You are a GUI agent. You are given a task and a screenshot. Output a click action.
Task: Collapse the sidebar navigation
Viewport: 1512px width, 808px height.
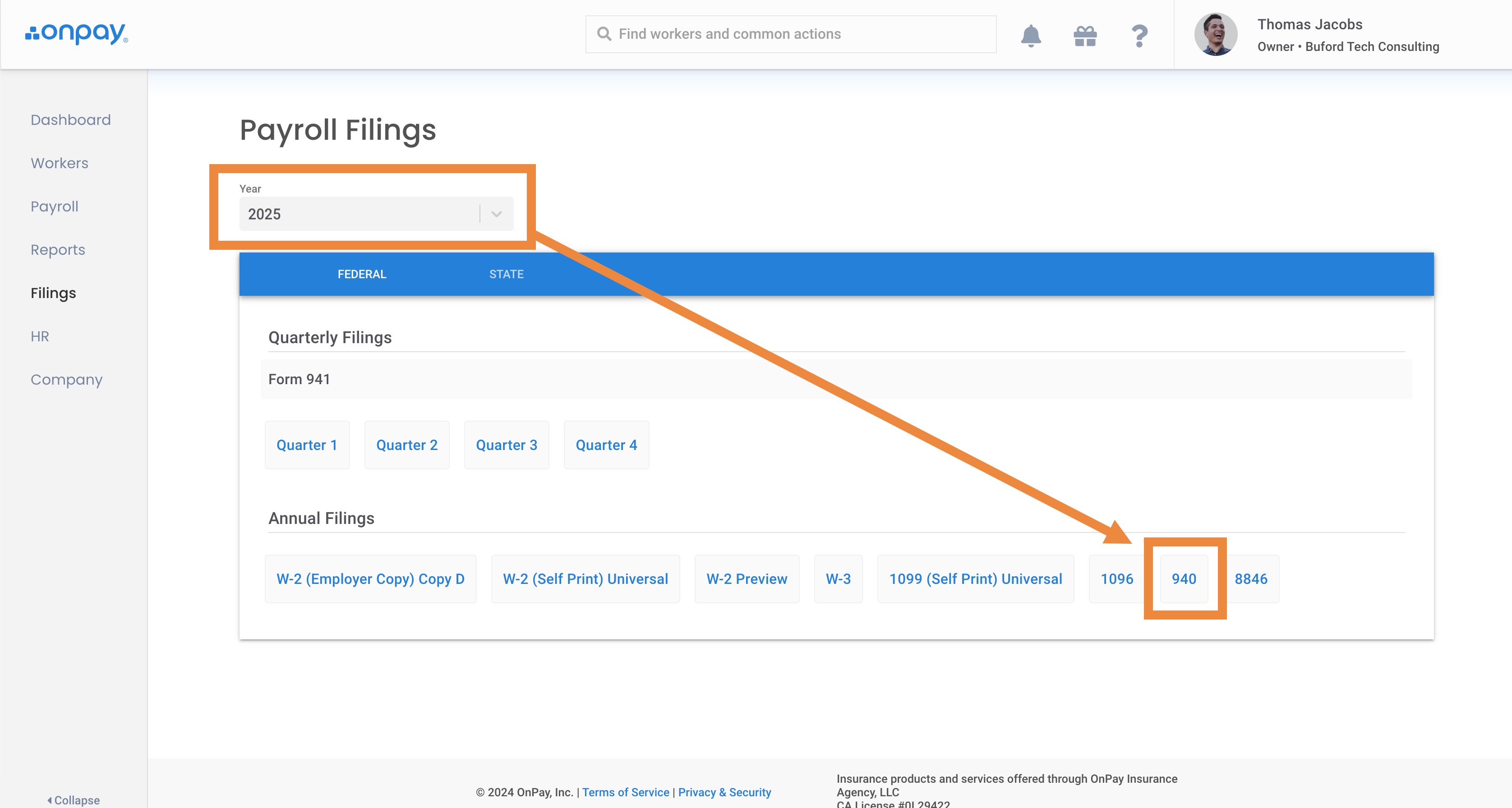74,800
